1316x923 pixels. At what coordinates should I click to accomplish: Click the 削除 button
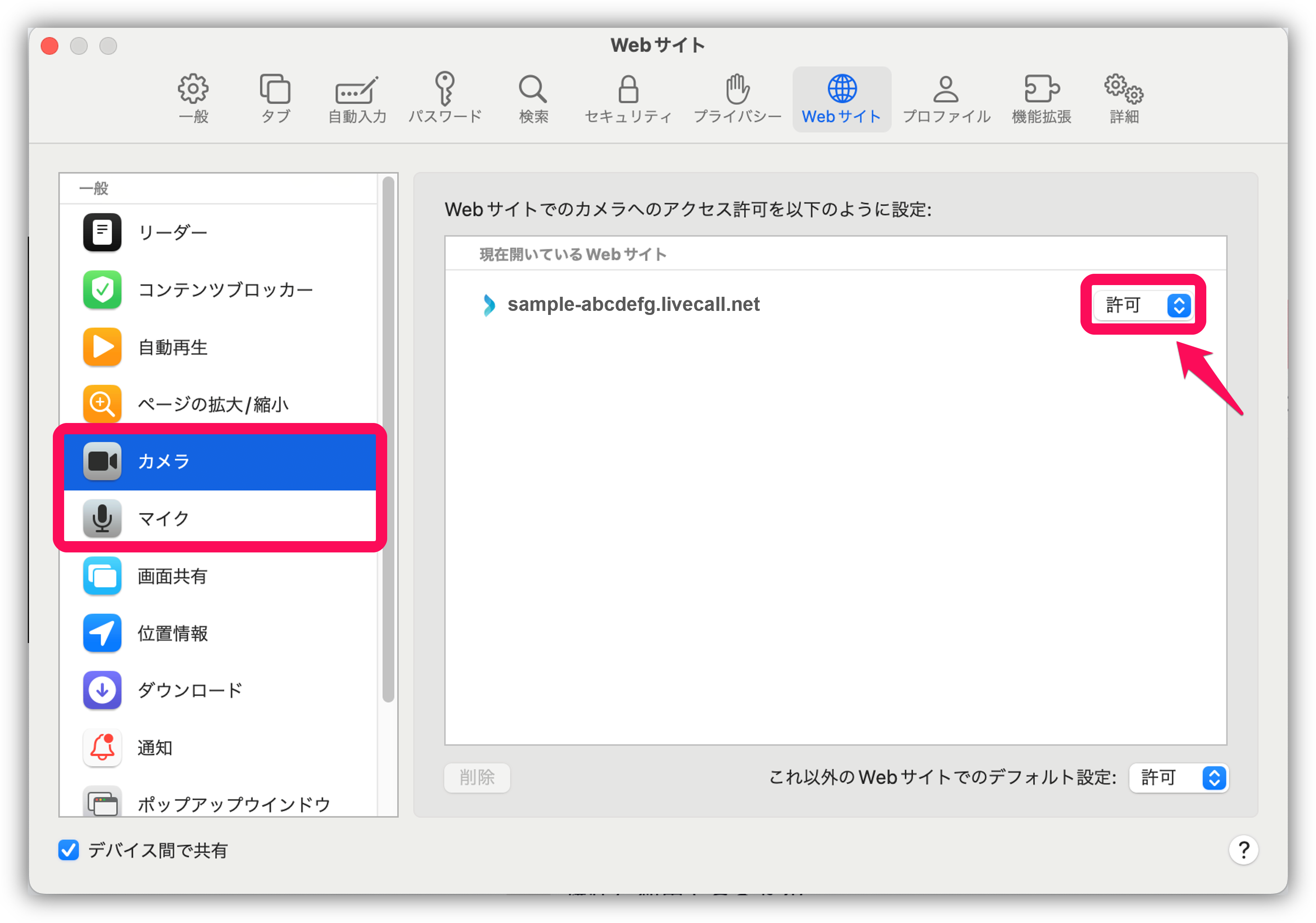click(x=477, y=777)
